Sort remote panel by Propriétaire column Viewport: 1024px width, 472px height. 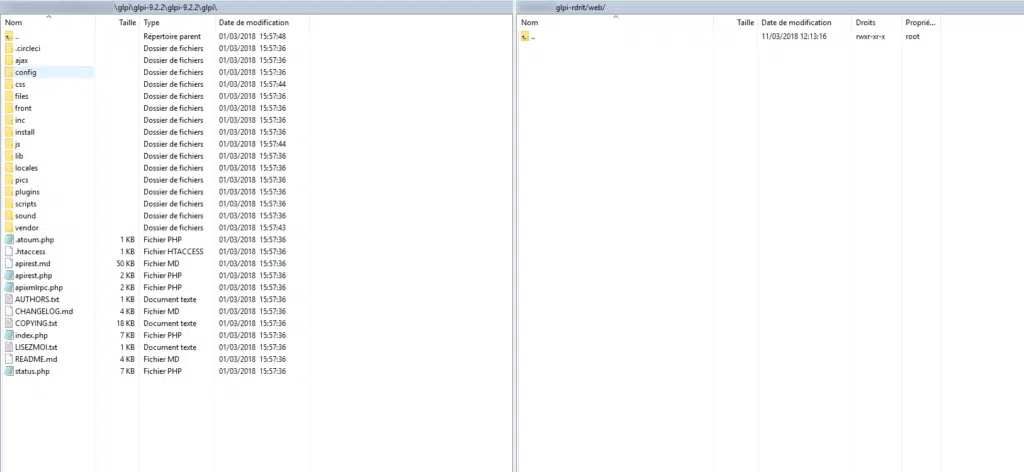pos(921,23)
